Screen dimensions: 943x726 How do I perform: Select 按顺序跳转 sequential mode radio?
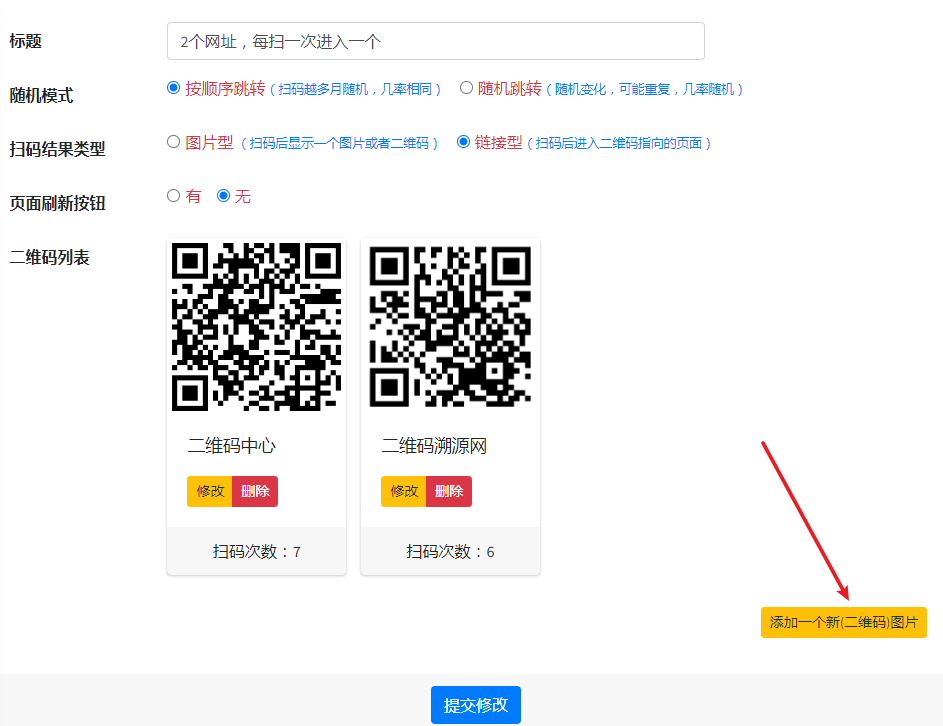pos(173,88)
